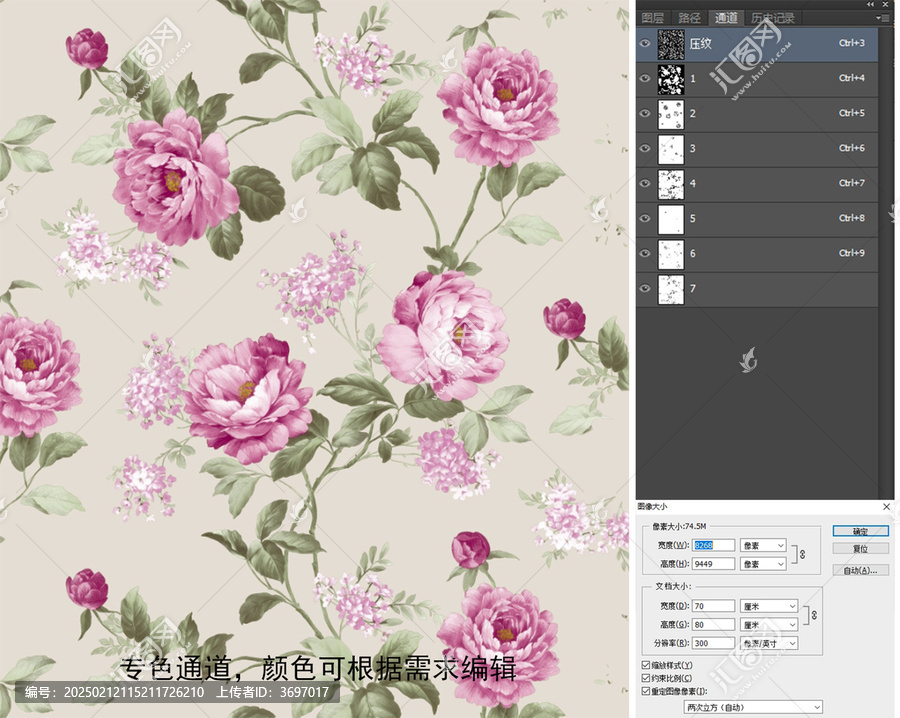Viewport: 900px width, 718px height.
Task: Select channel 3 thumbnail
Action: [671, 149]
